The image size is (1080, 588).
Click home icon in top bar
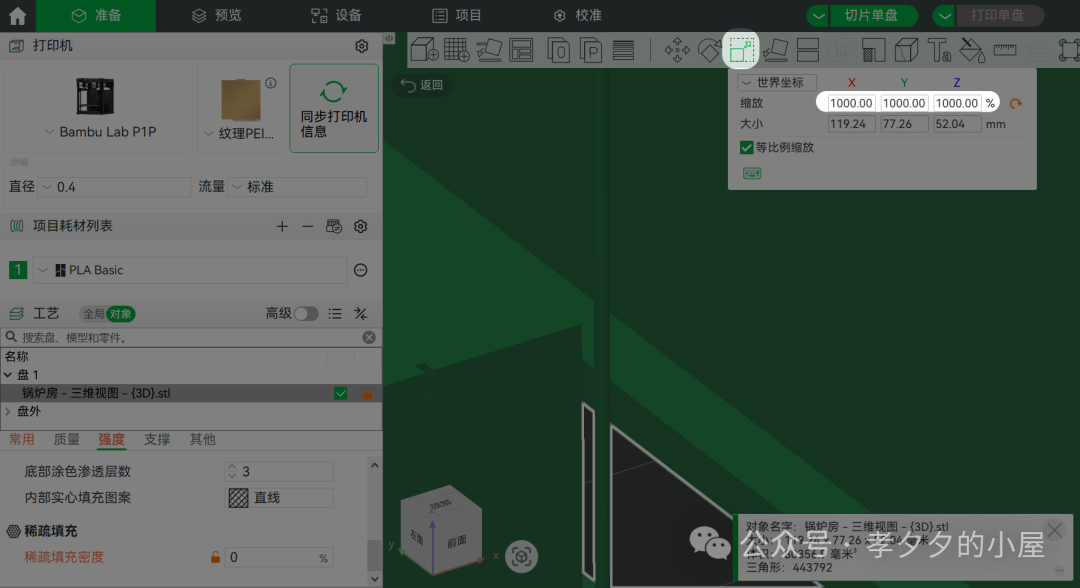point(17,16)
